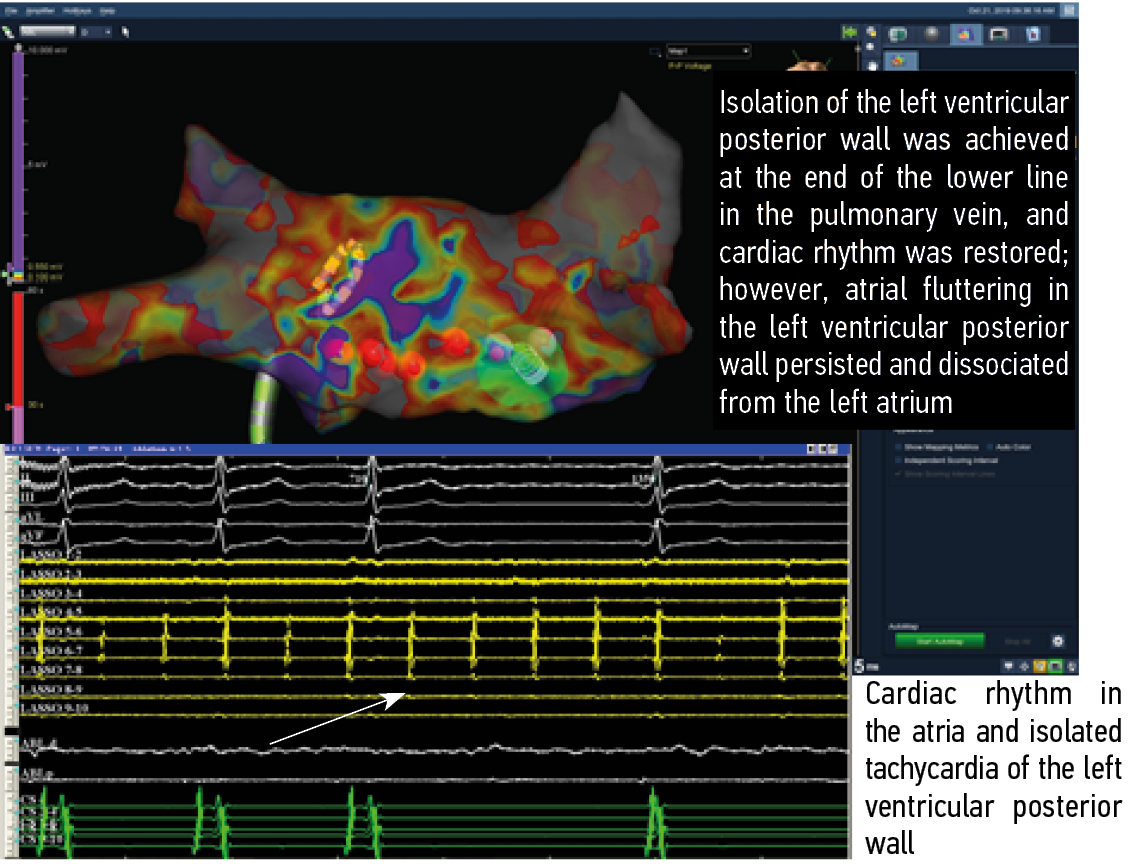Click the colorful map icon below the tabs
Screen dimensions: 1146x867
[898, 62]
